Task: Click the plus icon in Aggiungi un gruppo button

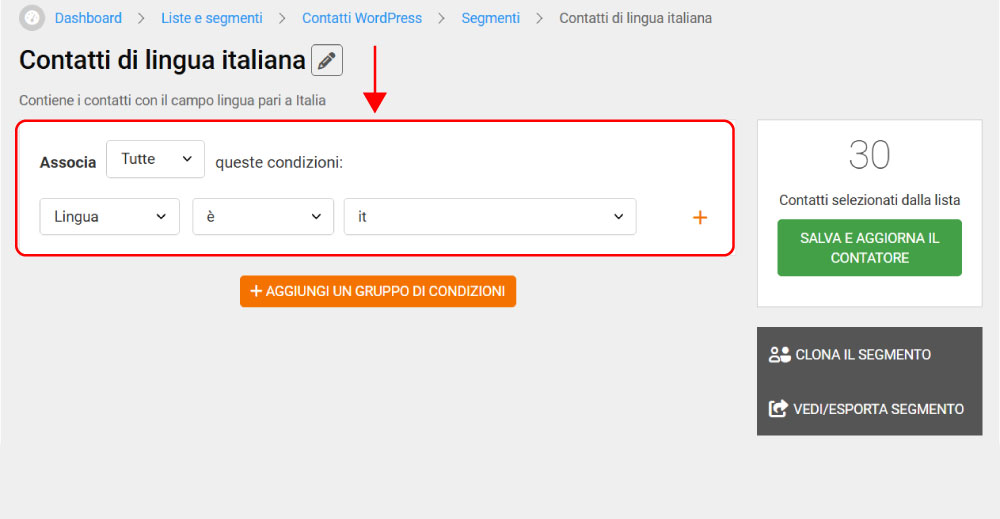Action: pyautogui.click(x=256, y=291)
